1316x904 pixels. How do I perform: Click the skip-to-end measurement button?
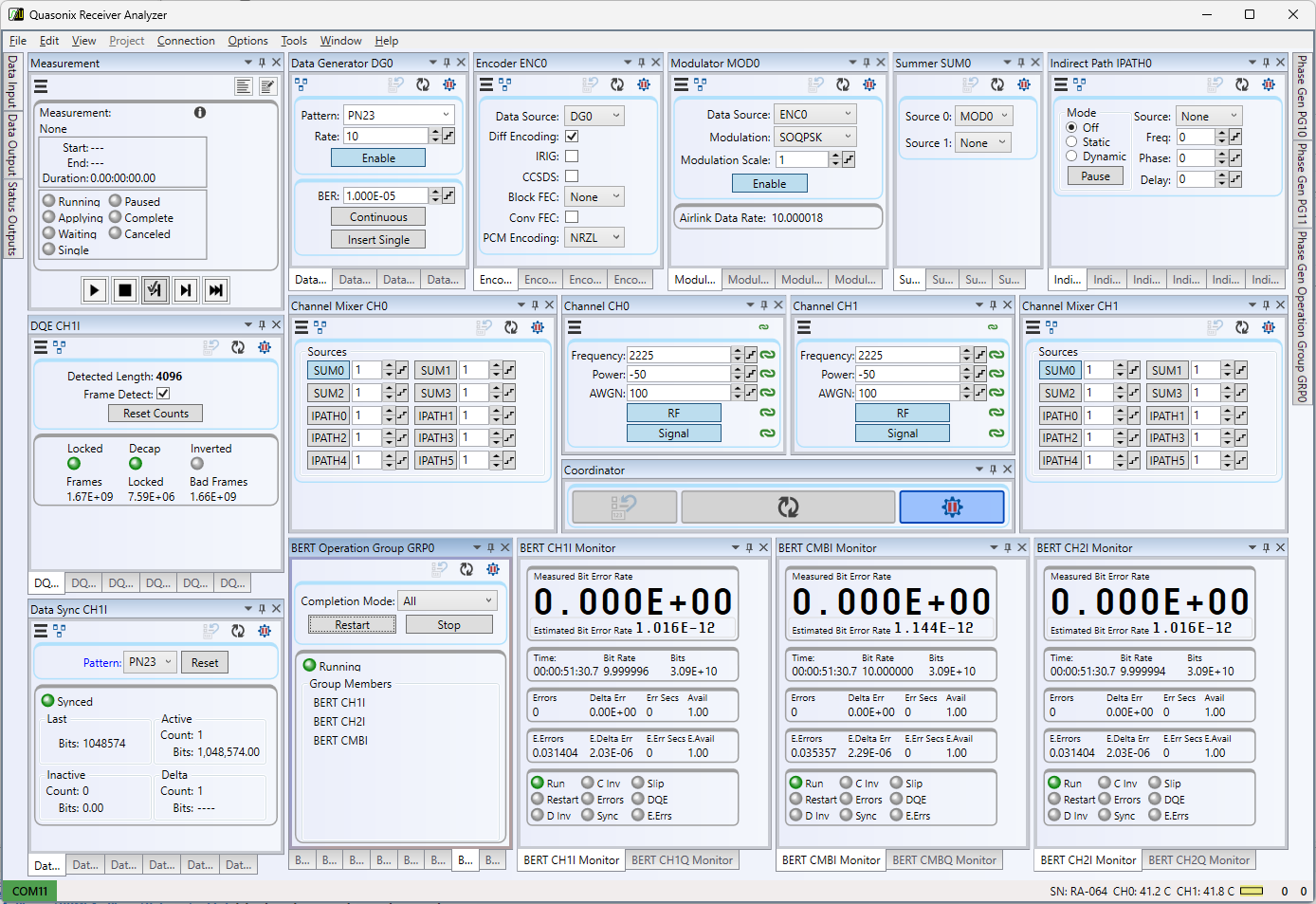216,290
